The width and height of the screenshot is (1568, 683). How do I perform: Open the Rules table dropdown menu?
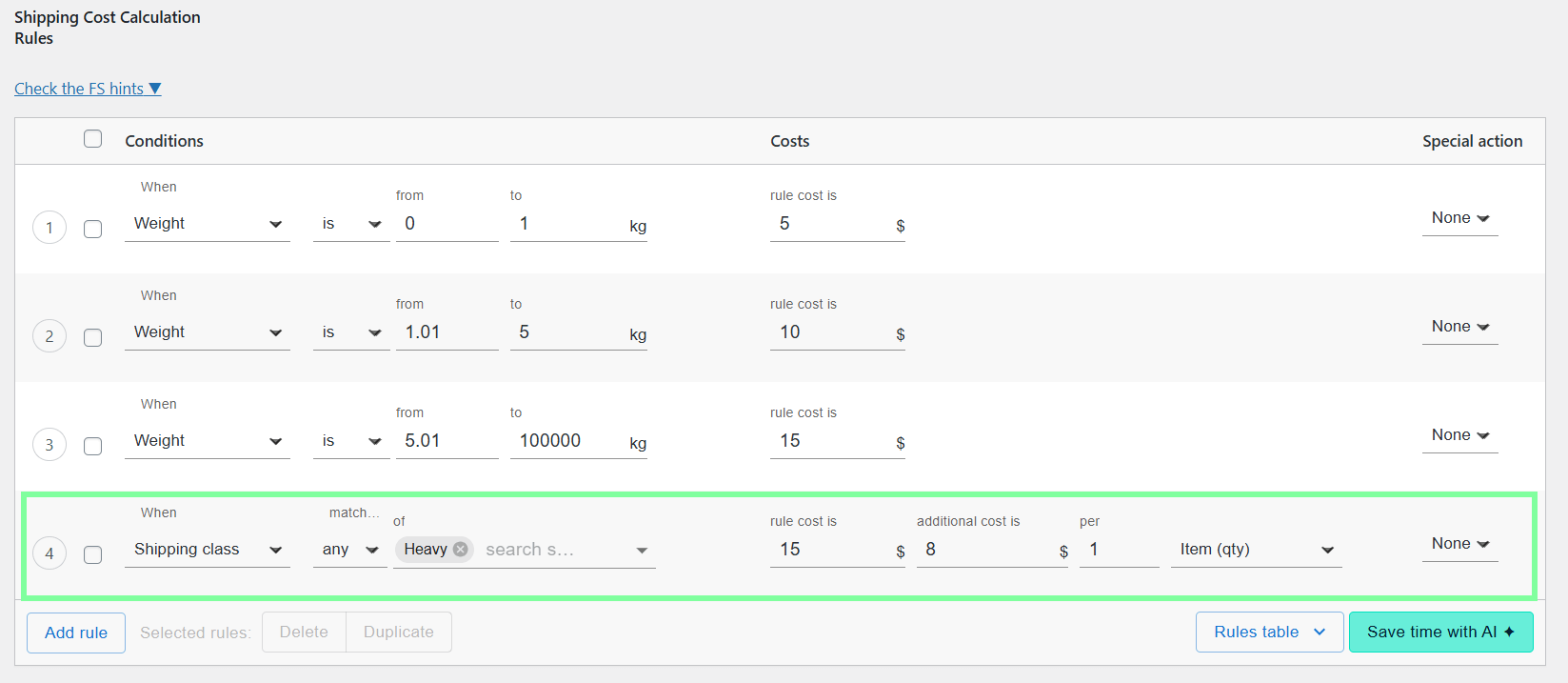click(1269, 633)
